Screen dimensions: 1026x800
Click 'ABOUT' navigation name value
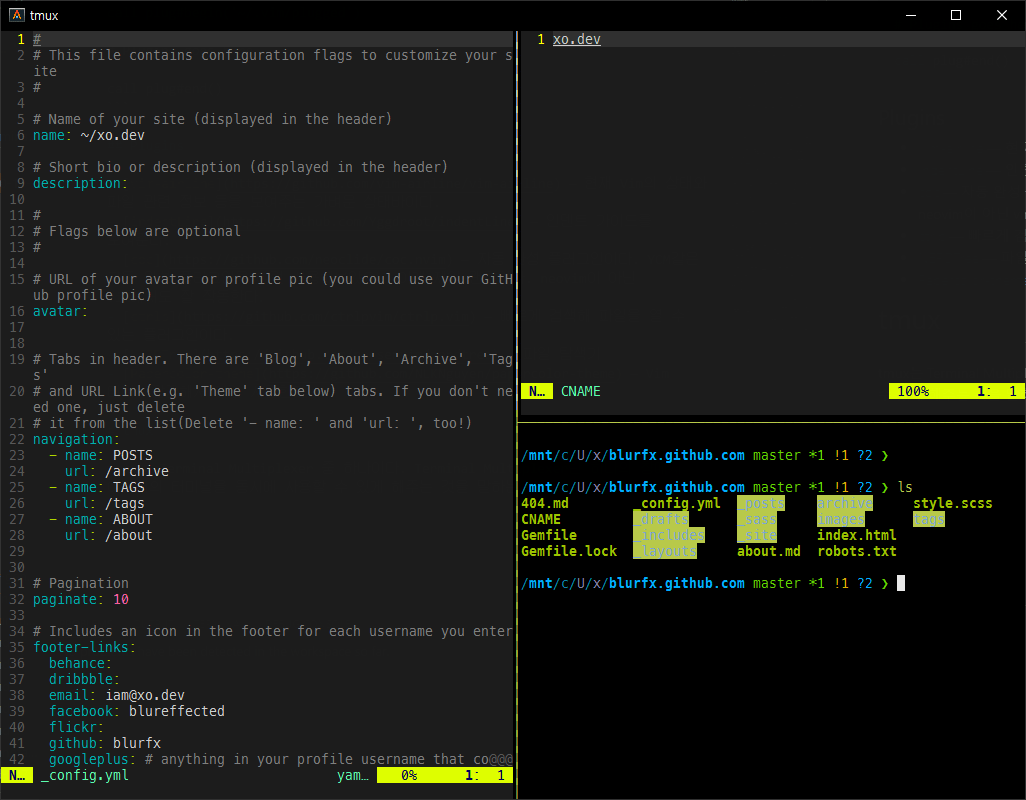[x=133, y=519]
